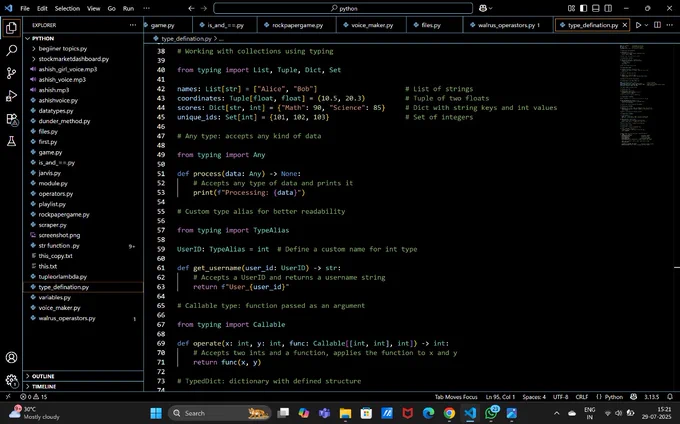
Task: Open the editor More Actions ellipsis
Action: [x=670, y=25]
